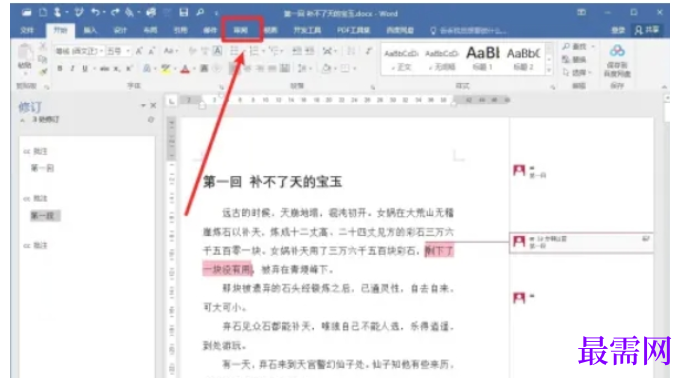Click the Sort icon in paragraph group
Screen dimensions: 690x382
(x=351, y=51)
